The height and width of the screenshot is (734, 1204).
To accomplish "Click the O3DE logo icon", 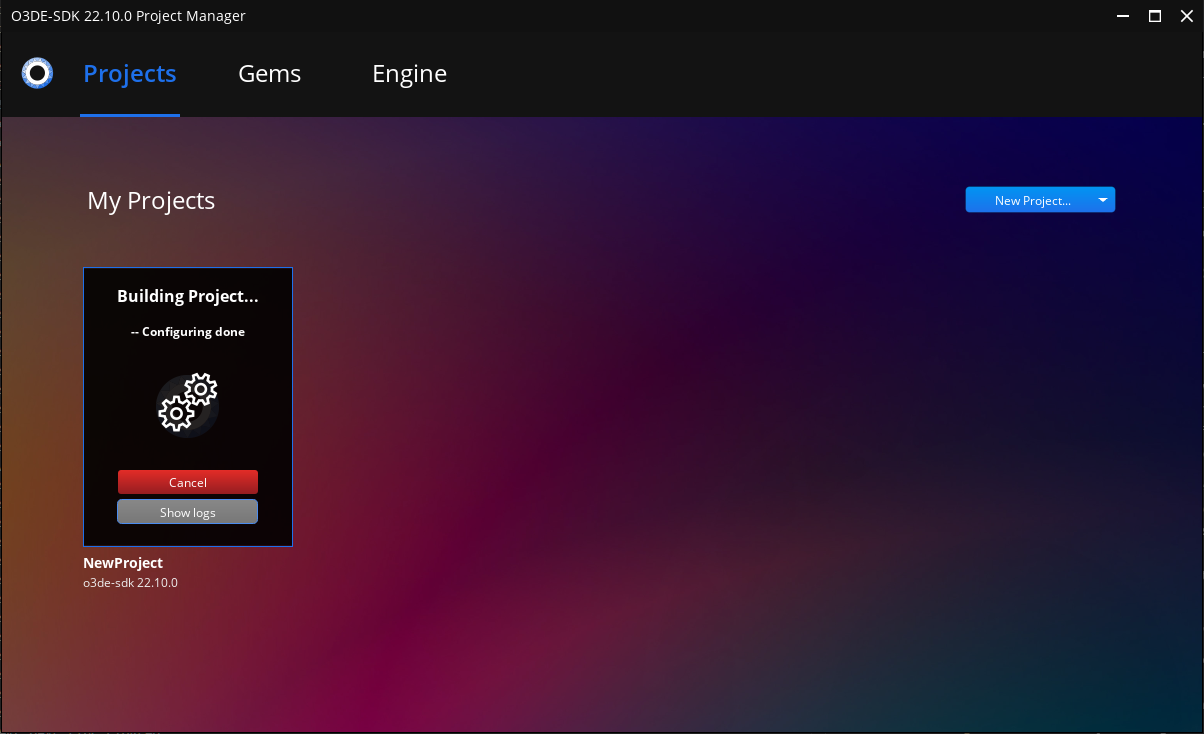I will point(37,73).
